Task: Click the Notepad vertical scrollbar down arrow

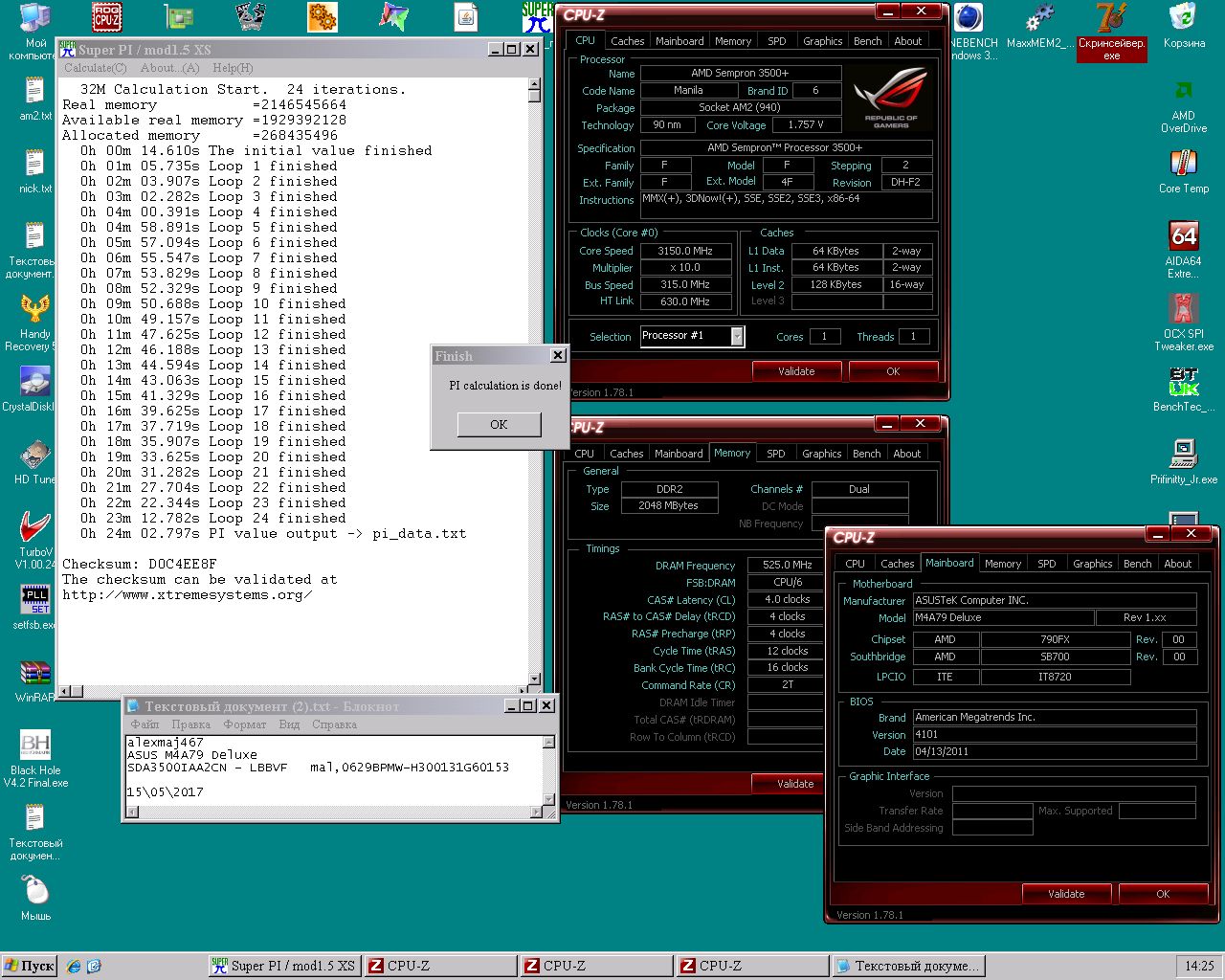Action: 548,799
